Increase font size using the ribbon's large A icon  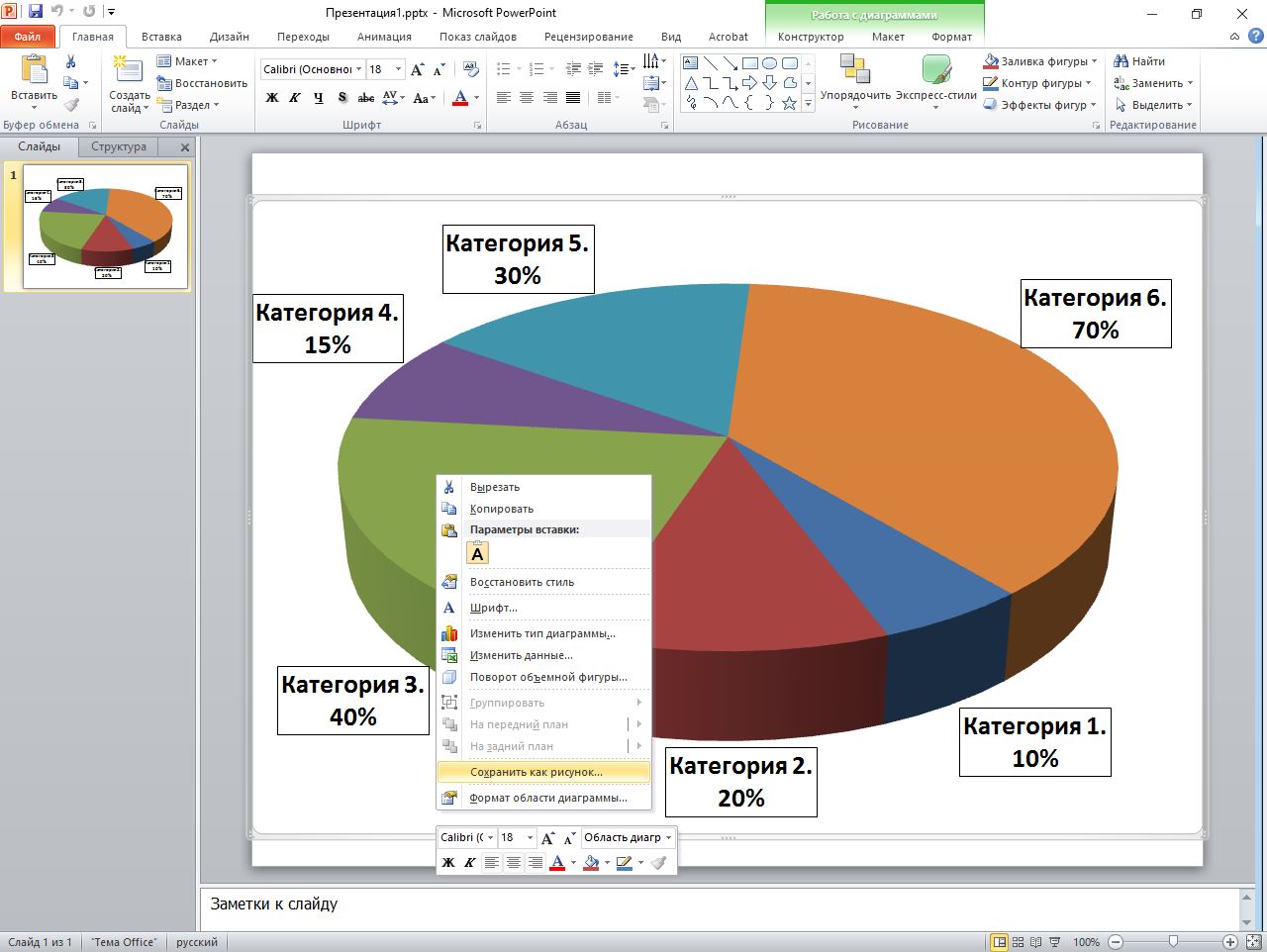click(x=417, y=69)
